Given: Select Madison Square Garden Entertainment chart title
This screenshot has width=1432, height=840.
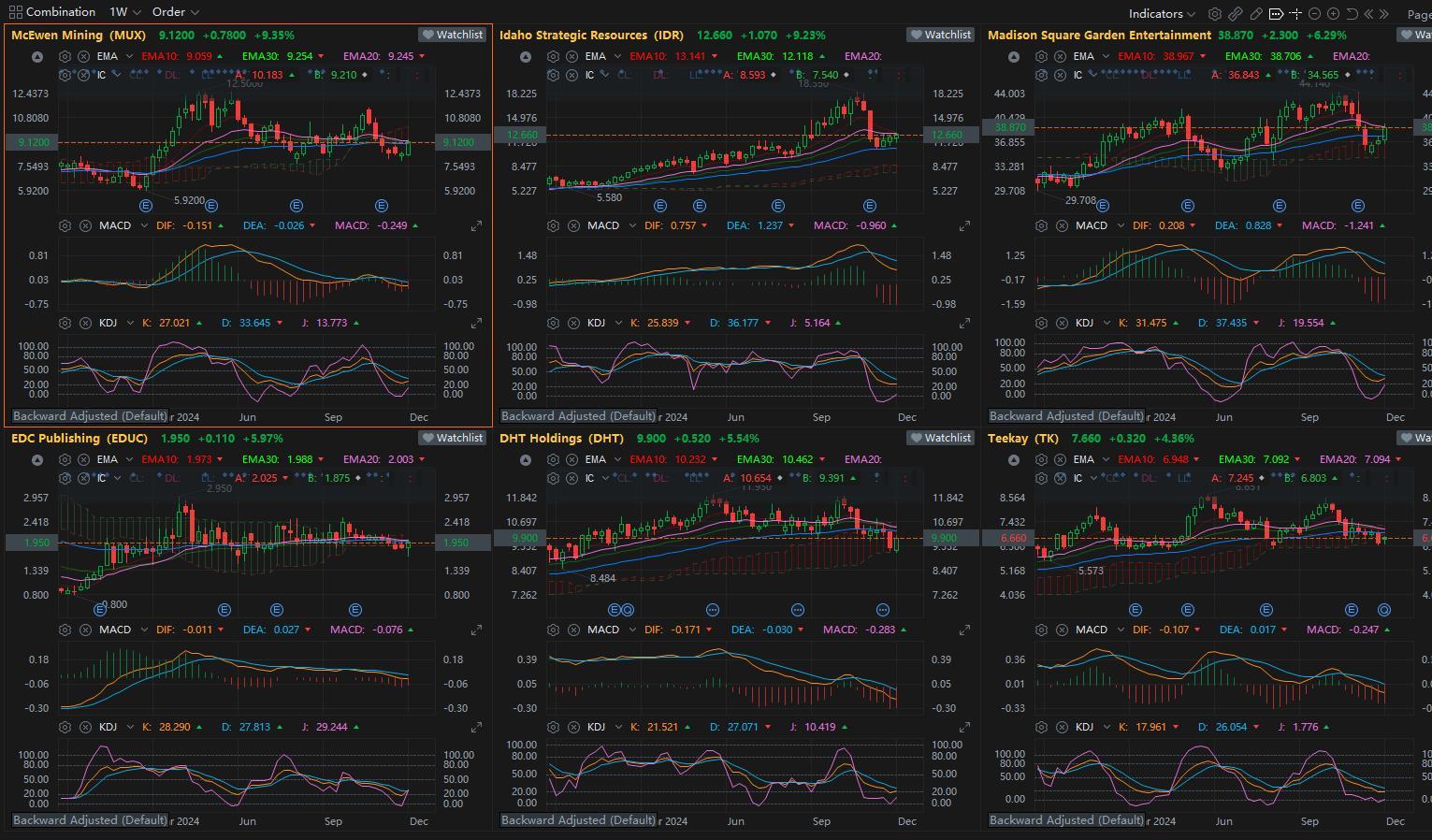Looking at the screenshot, I should (1099, 35).
